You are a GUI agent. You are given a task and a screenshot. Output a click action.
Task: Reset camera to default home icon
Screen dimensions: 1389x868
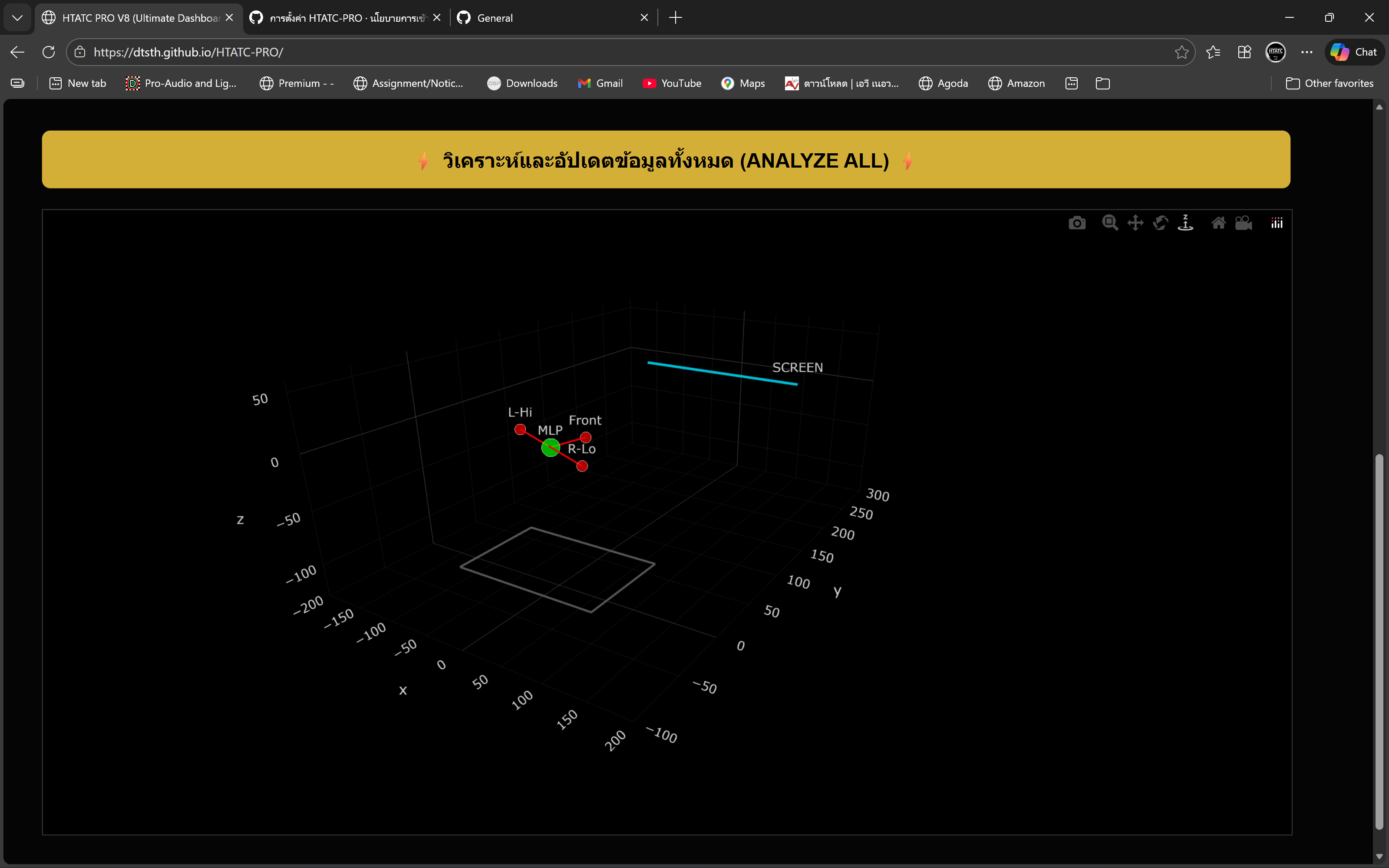coord(1218,223)
